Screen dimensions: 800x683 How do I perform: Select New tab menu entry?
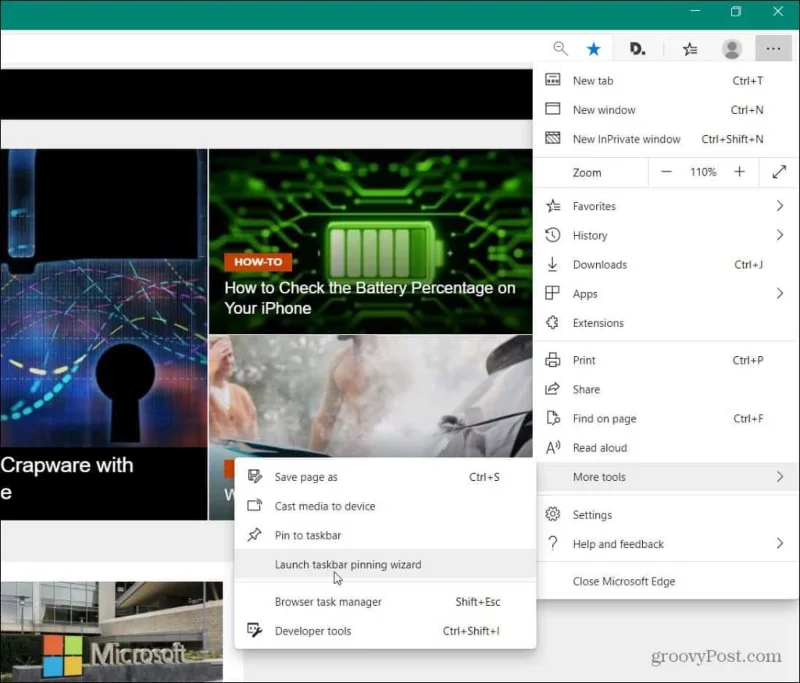point(665,81)
